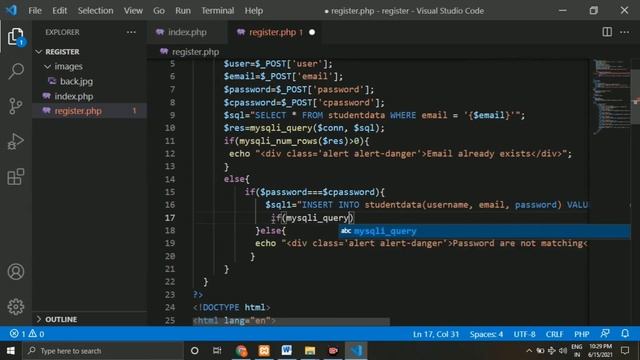Image resolution: width=640 pixels, height=360 pixels.
Task: Change language mode via PHP
Action: (x=582, y=334)
